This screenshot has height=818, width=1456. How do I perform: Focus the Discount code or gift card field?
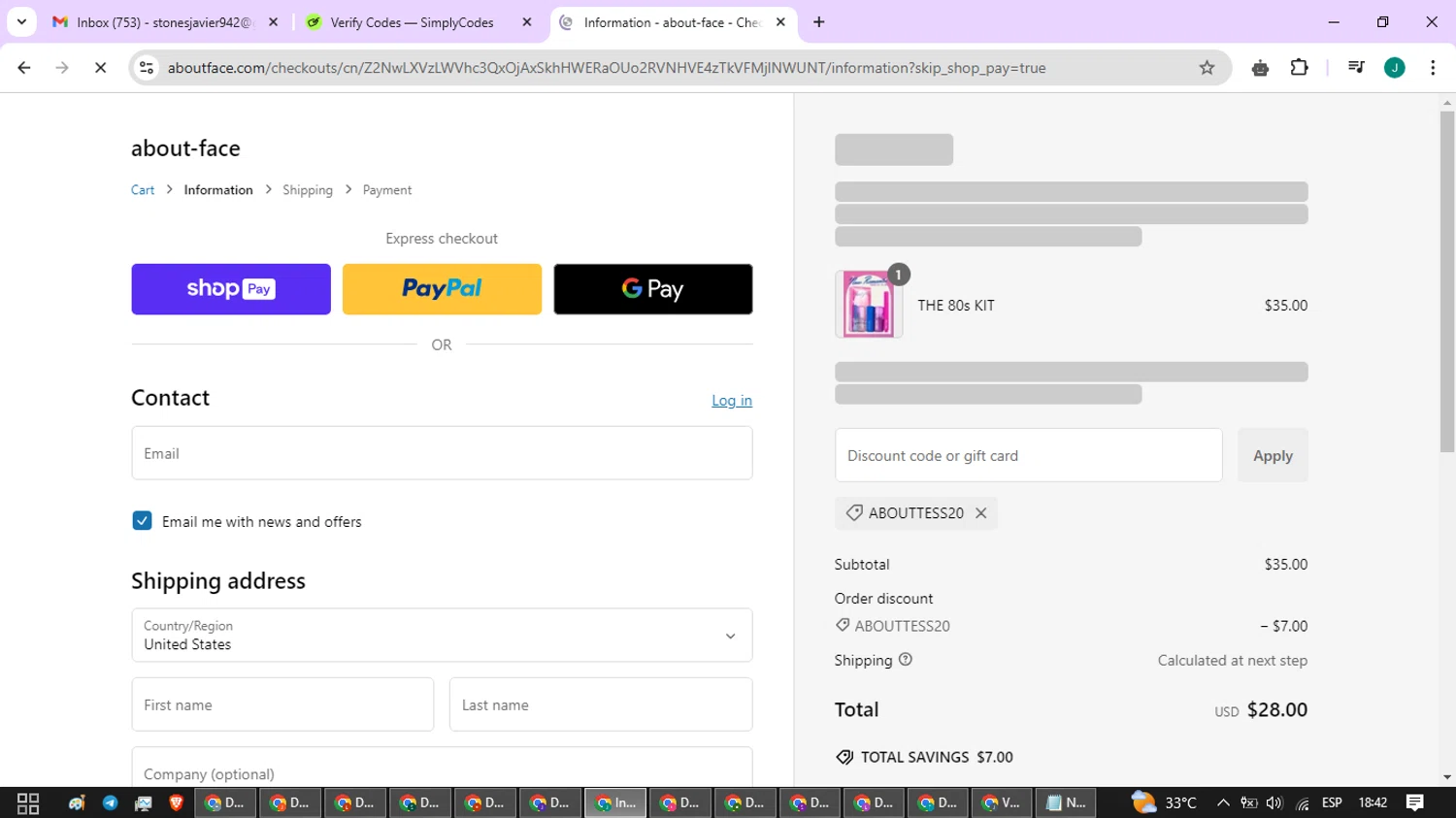[x=1028, y=455]
